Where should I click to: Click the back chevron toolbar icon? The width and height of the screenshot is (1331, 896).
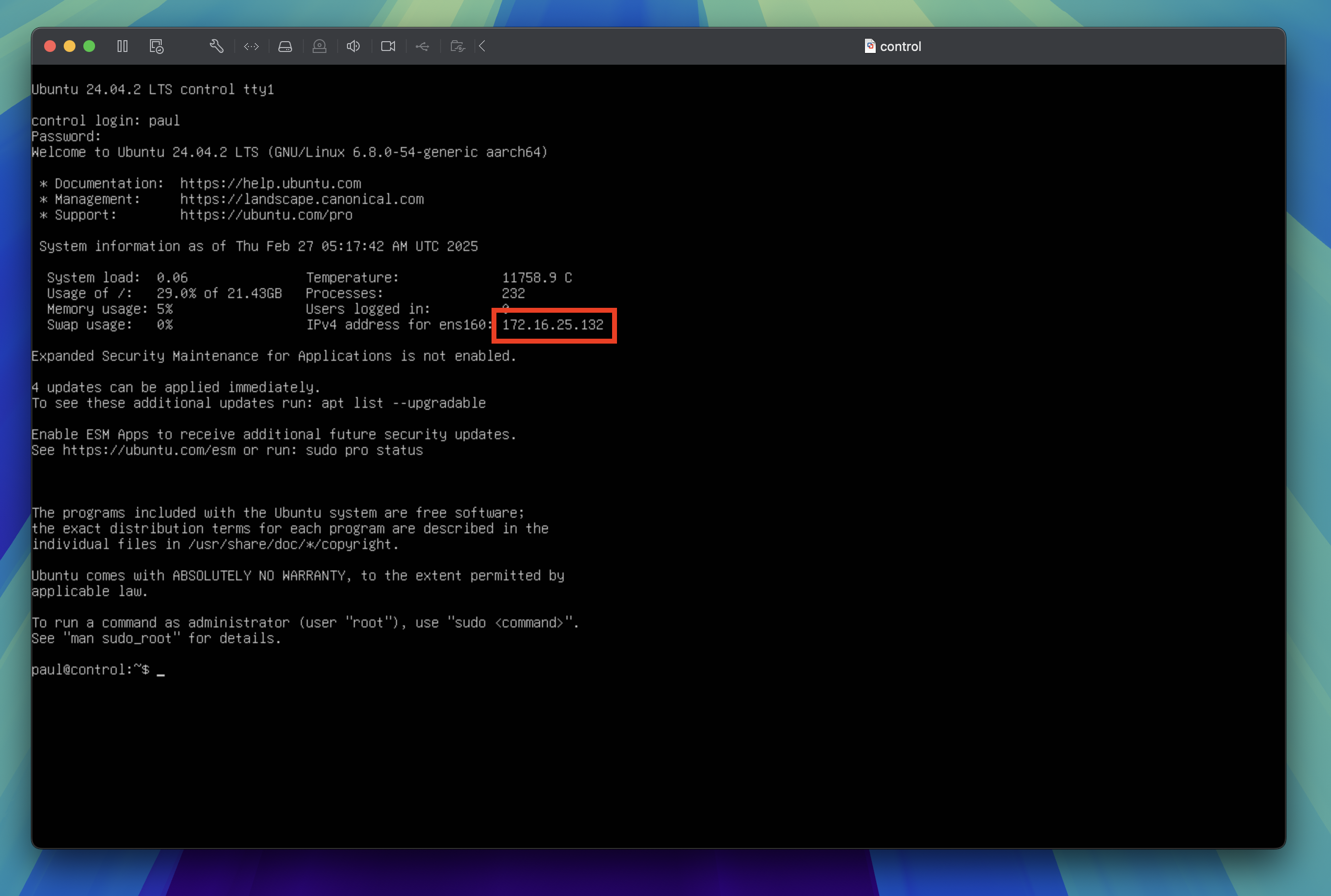(x=482, y=46)
